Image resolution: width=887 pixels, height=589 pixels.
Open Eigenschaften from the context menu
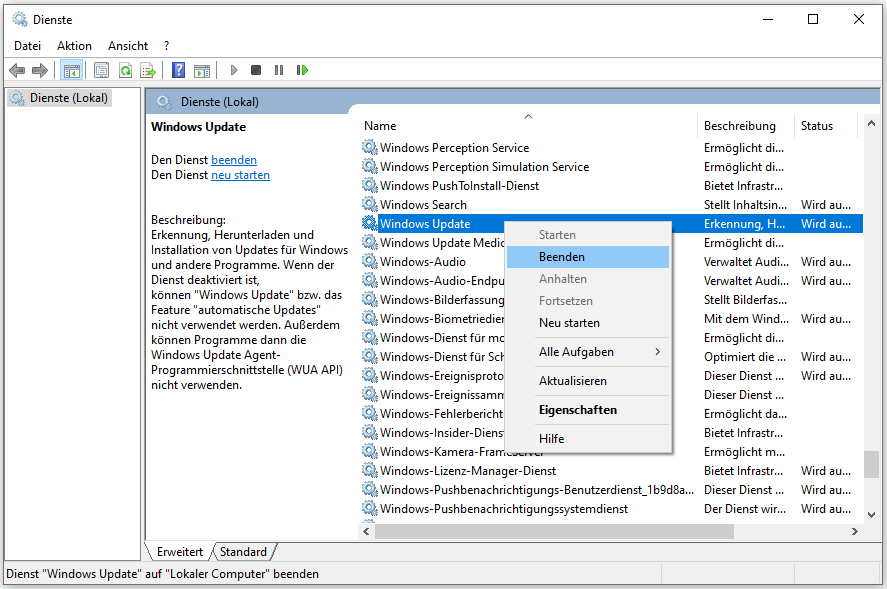pyautogui.click(x=588, y=410)
